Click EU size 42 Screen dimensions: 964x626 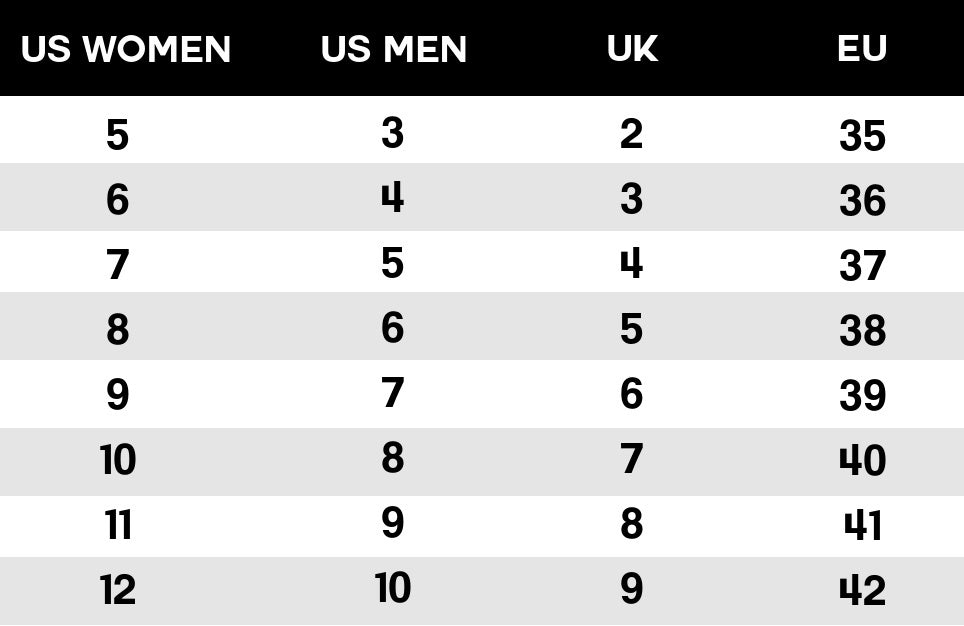862,591
